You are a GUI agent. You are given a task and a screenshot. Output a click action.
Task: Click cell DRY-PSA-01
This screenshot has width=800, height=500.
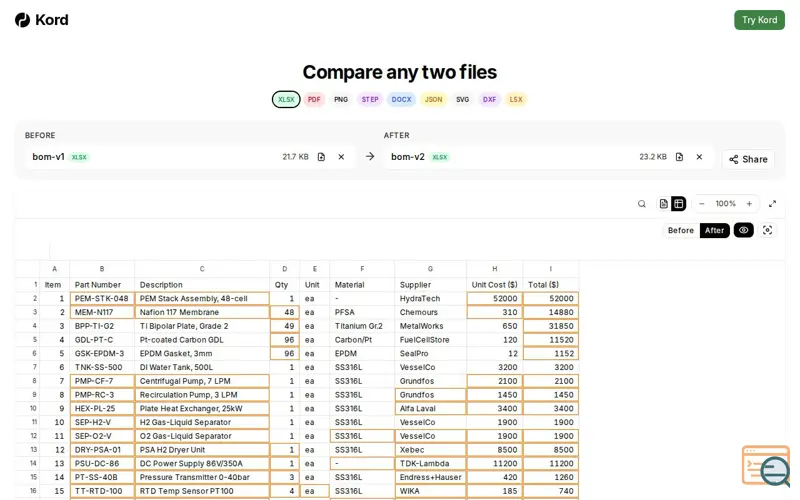[x=102, y=450]
